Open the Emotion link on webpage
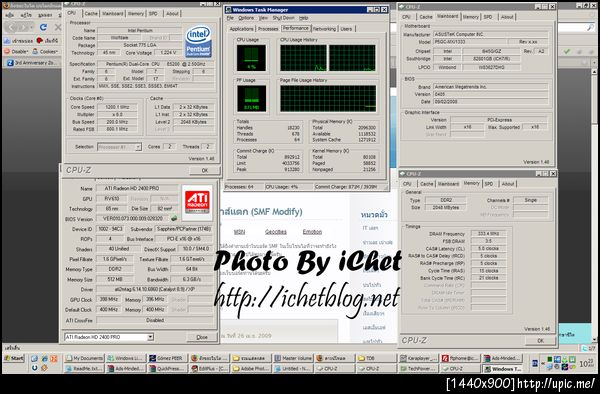Image resolution: width=600 pixels, height=394 pixels. [312, 232]
